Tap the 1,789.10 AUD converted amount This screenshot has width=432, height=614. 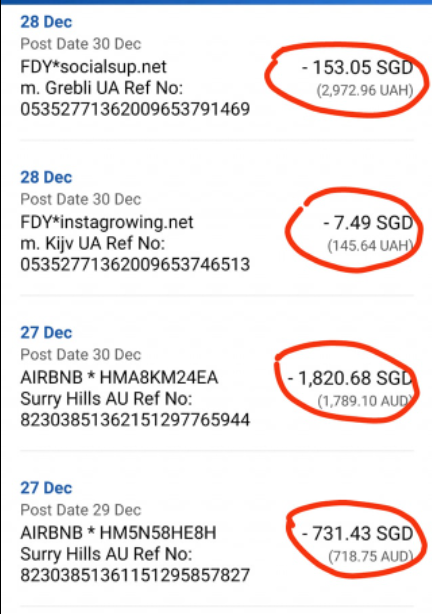pyautogui.click(x=365, y=401)
